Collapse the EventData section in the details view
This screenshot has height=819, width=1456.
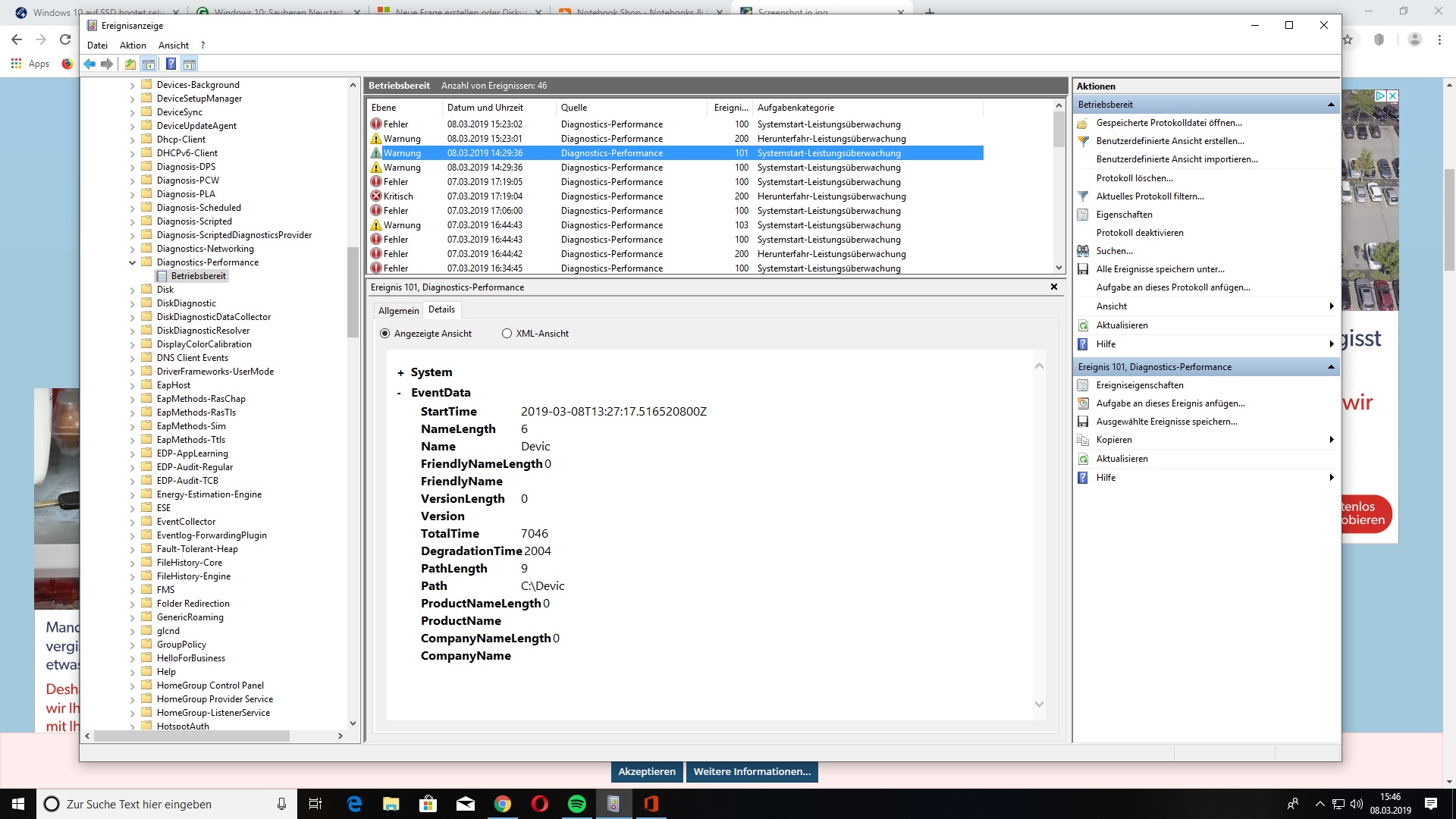point(400,393)
